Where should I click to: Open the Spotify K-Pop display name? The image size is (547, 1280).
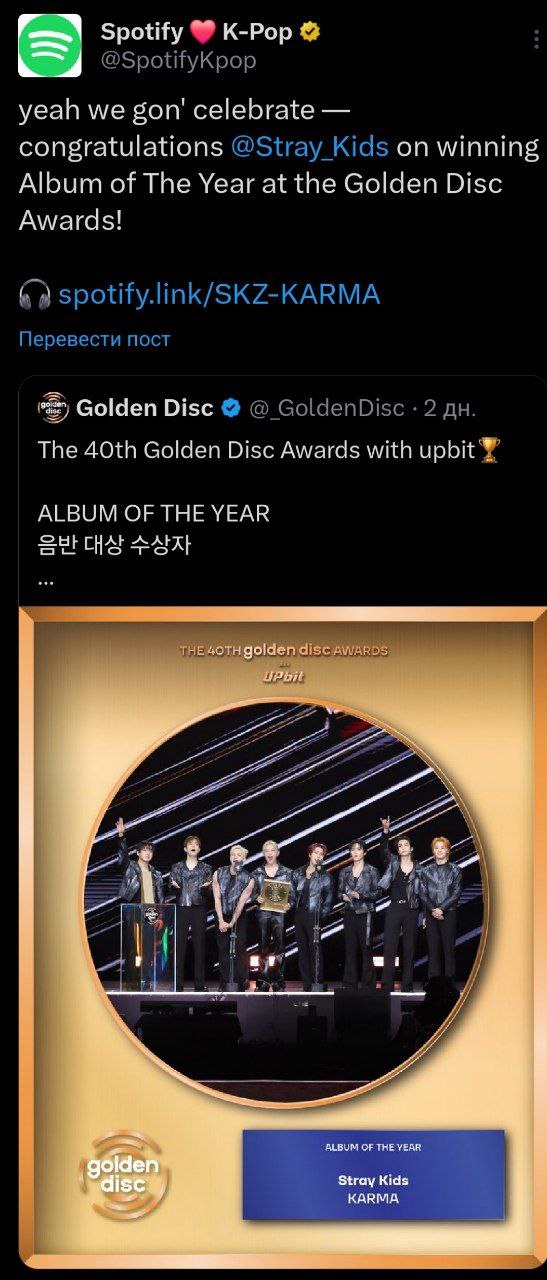pos(197,32)
